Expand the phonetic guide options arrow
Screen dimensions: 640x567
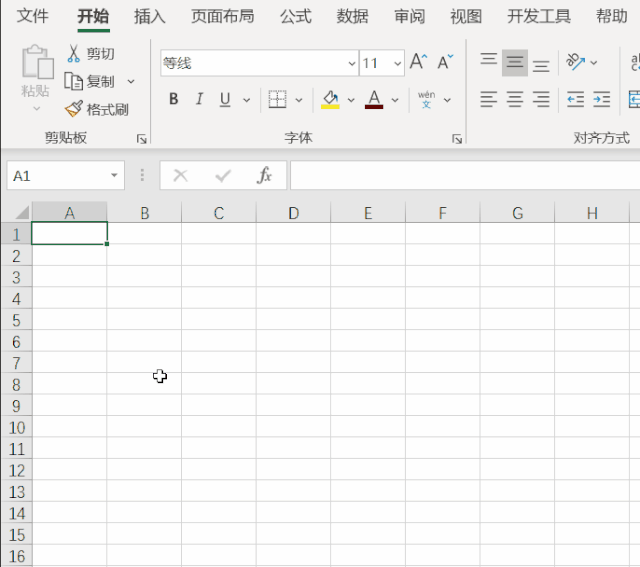tap(447, 100)
